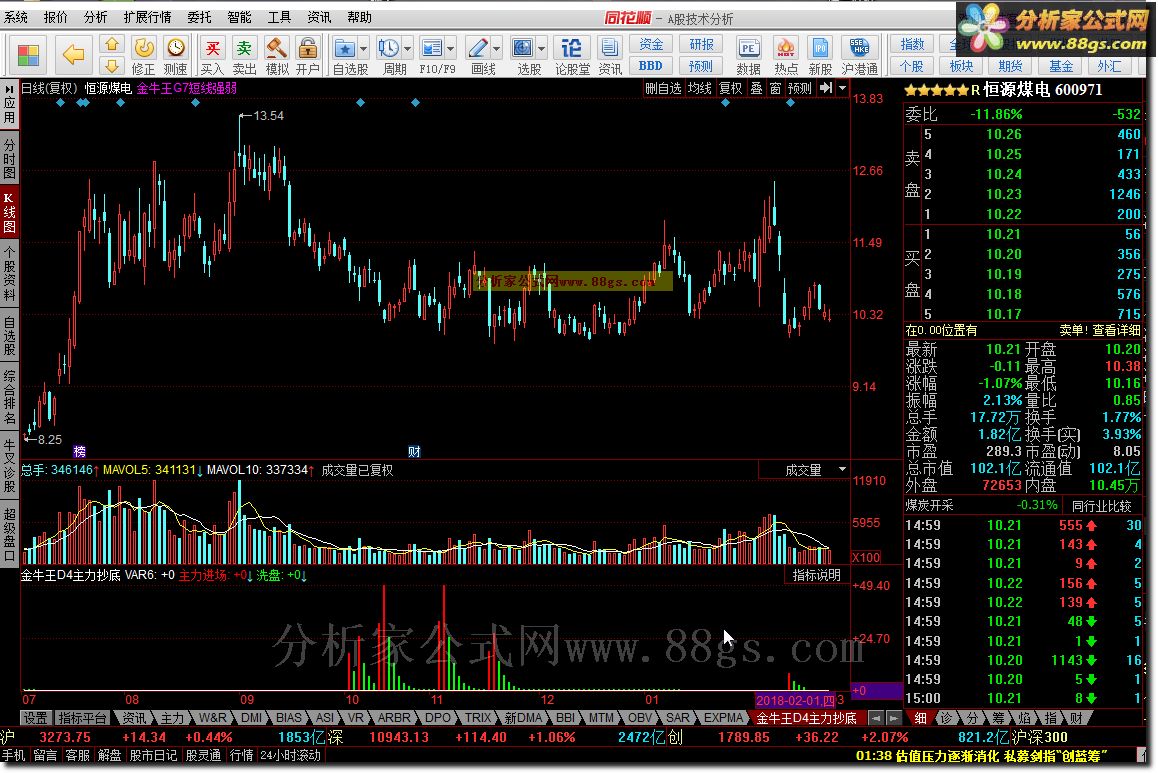This screenshot has height=773, width=1158.
Task: Click the 指标说明 indicator description button
Action: click(x=816, y=575)
